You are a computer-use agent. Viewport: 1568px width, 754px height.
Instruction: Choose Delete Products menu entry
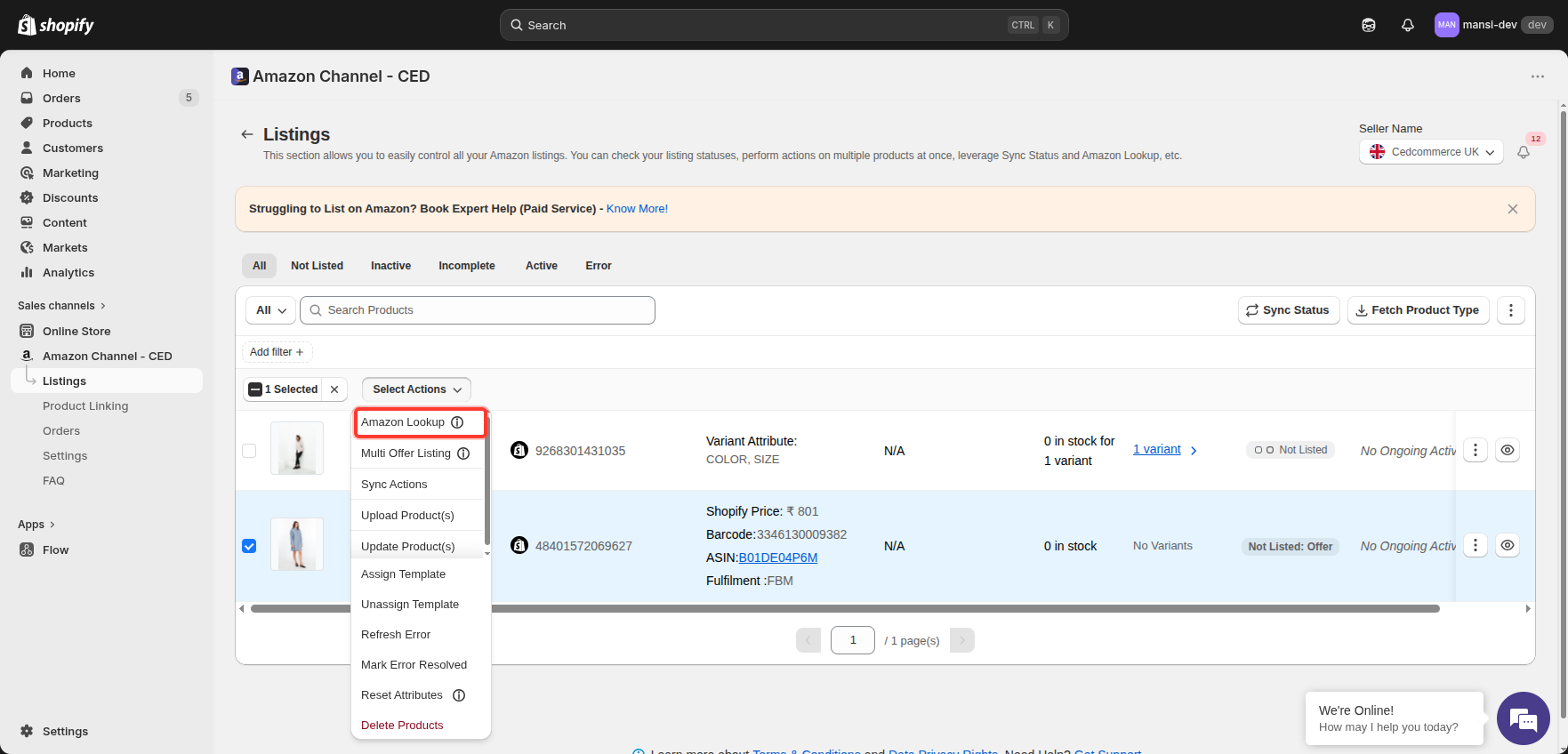[x=402, y=726]
